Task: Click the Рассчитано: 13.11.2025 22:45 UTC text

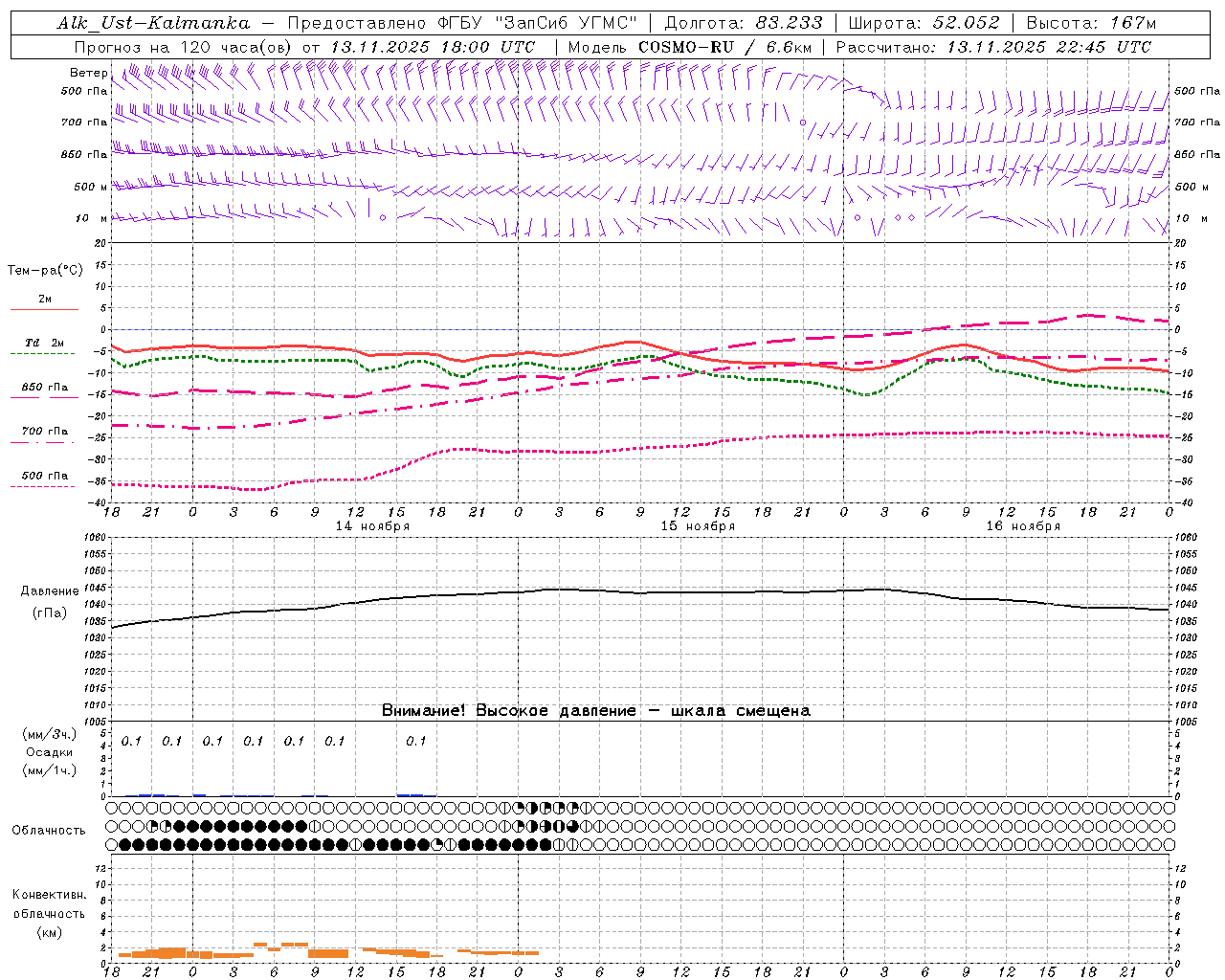Action: (x=993, y=47)
